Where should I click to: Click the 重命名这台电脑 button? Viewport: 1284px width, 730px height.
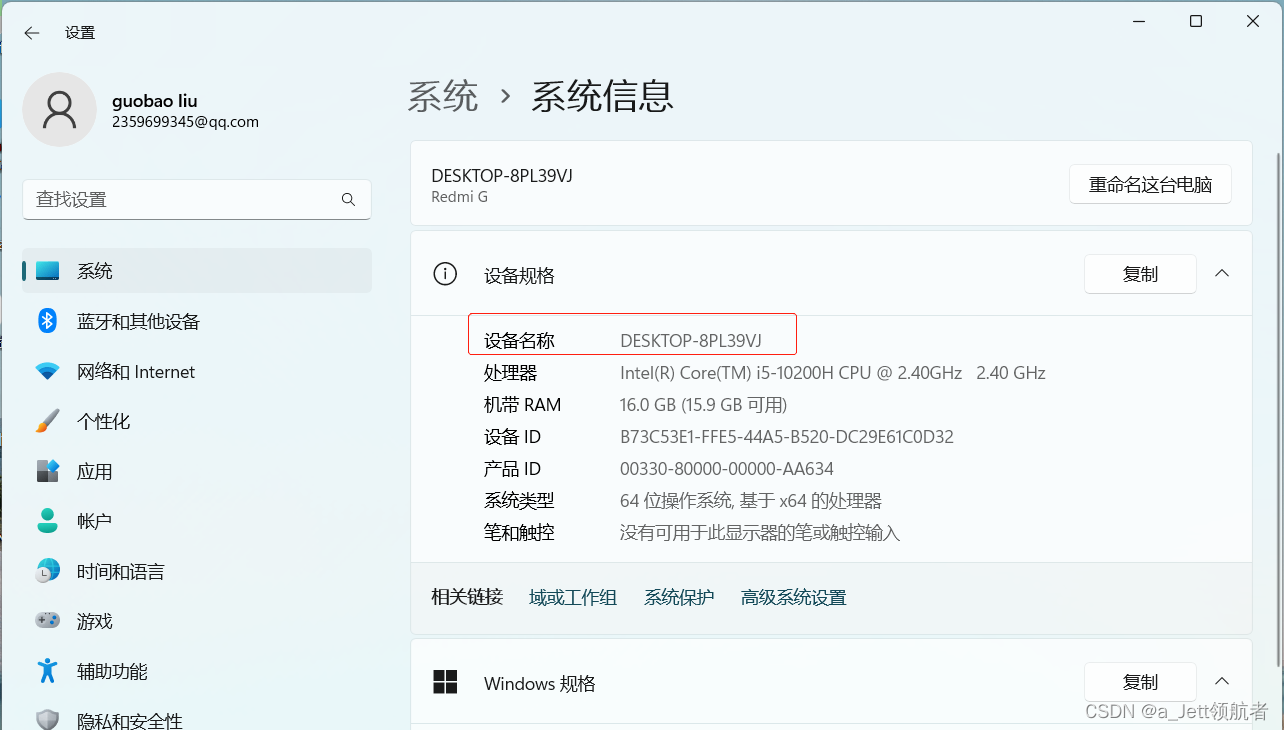[1150, 184]
